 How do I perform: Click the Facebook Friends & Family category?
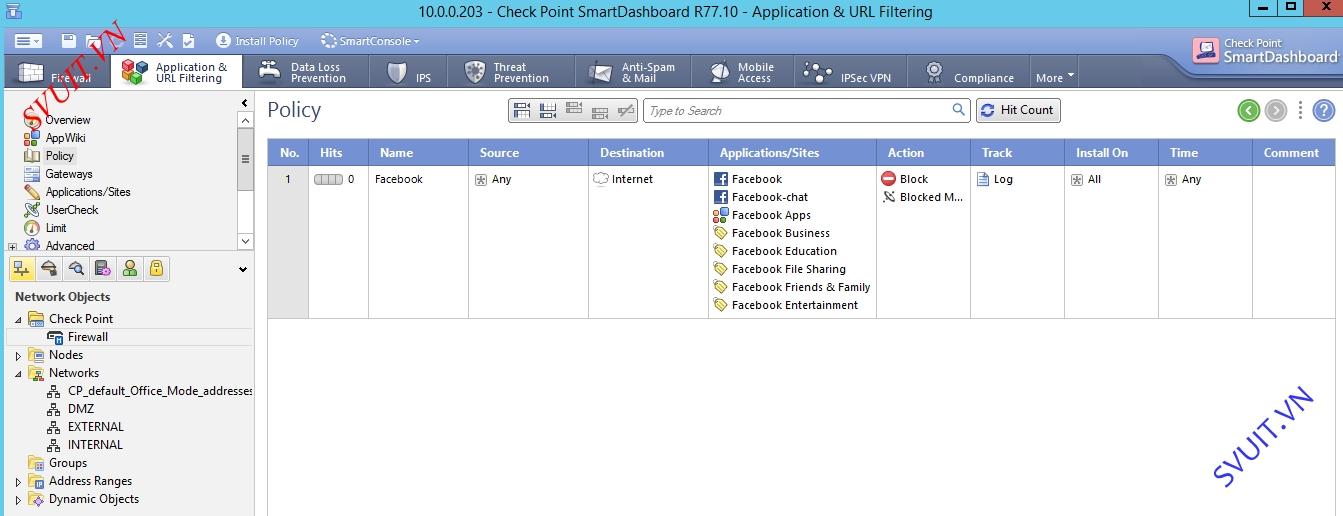click(792, 287)
